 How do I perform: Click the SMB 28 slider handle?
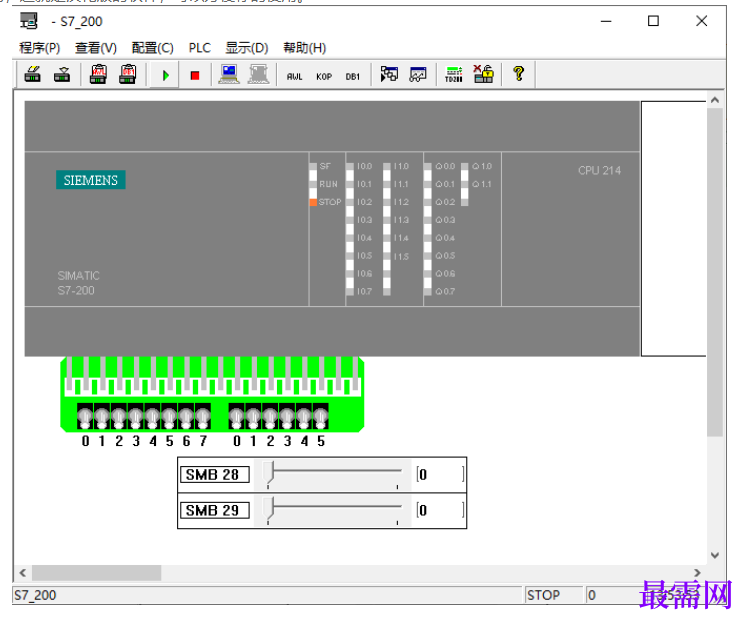(x=270, y=474)
